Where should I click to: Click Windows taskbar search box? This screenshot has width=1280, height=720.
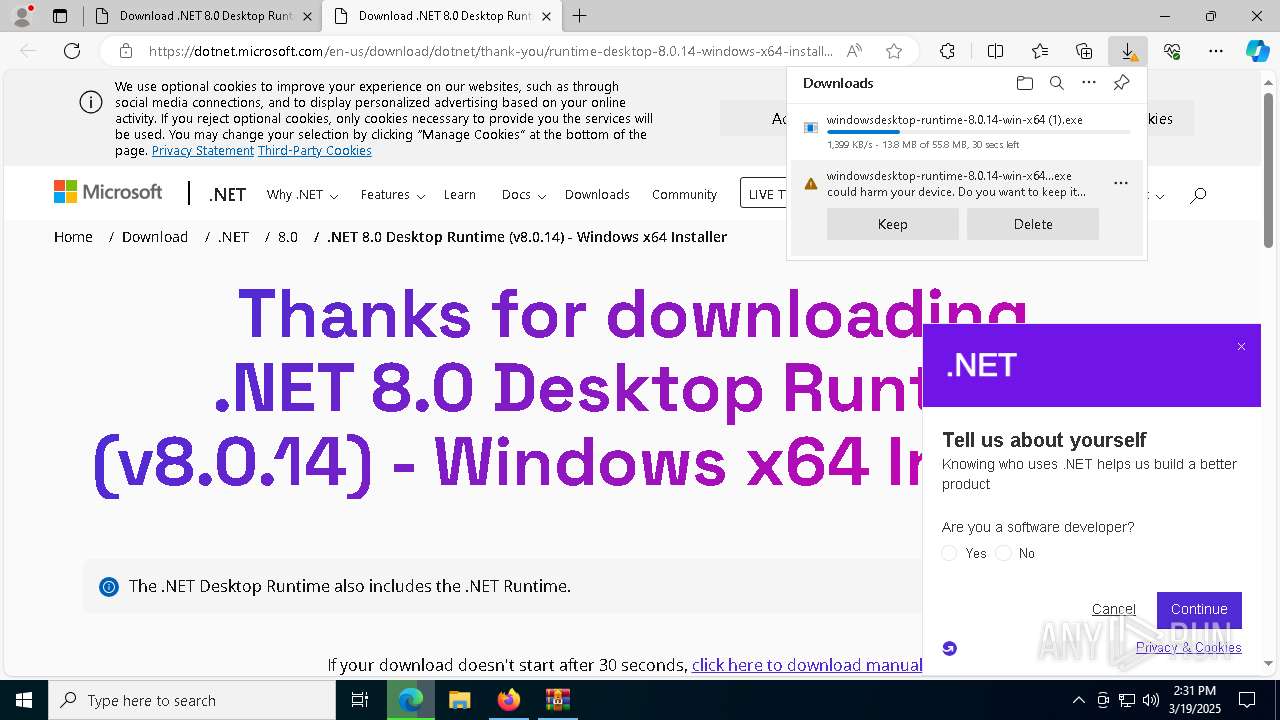192,700
